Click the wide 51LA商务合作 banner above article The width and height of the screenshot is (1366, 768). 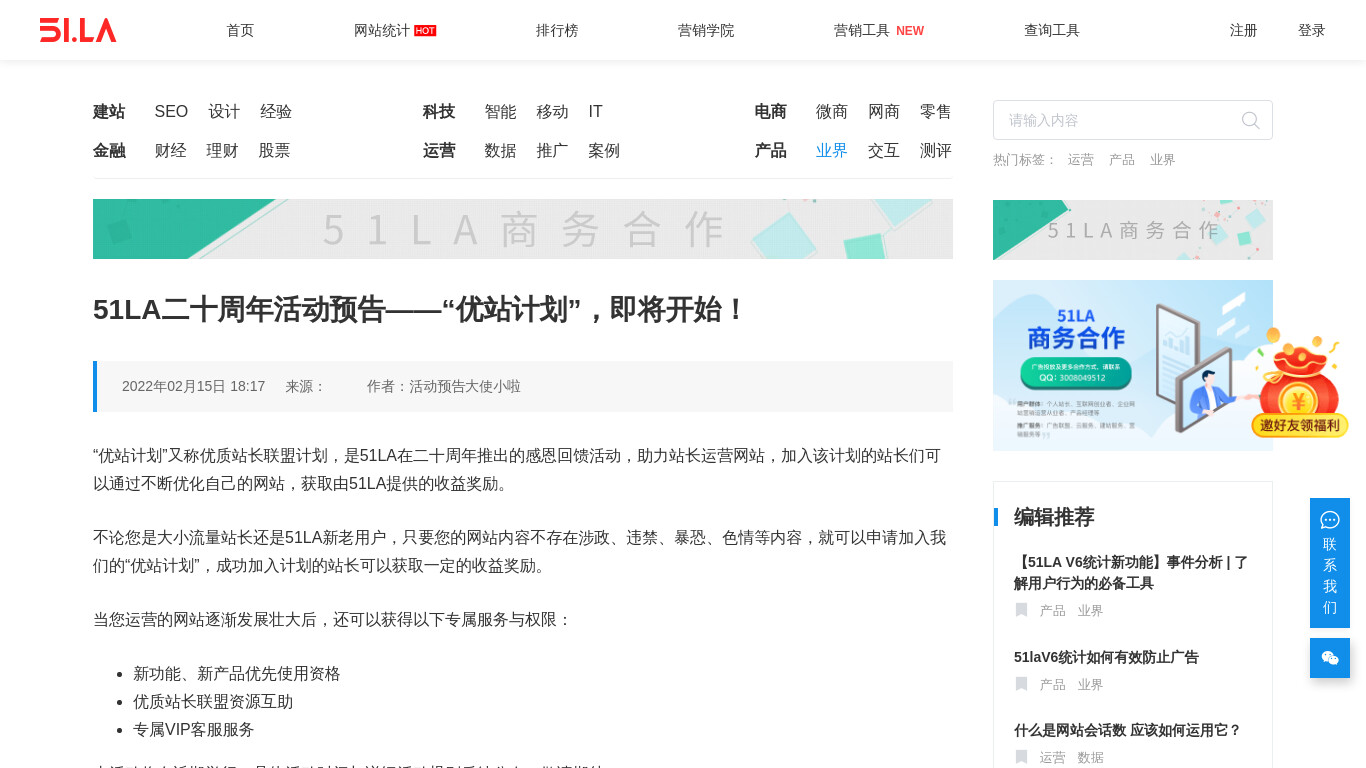(x=523, y=229)
